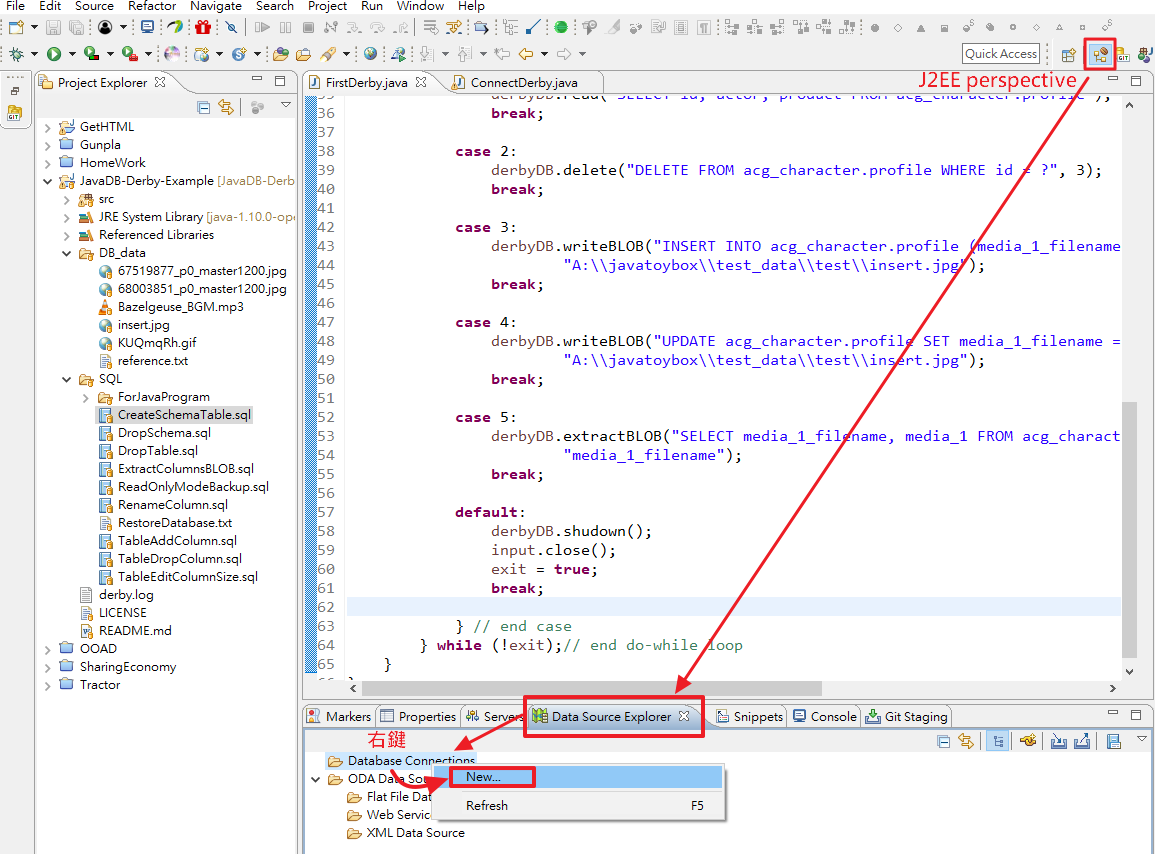Open the Quick Access search
The width and height of the screenshot is (1155, 854).
click(x=1000, y=53)
